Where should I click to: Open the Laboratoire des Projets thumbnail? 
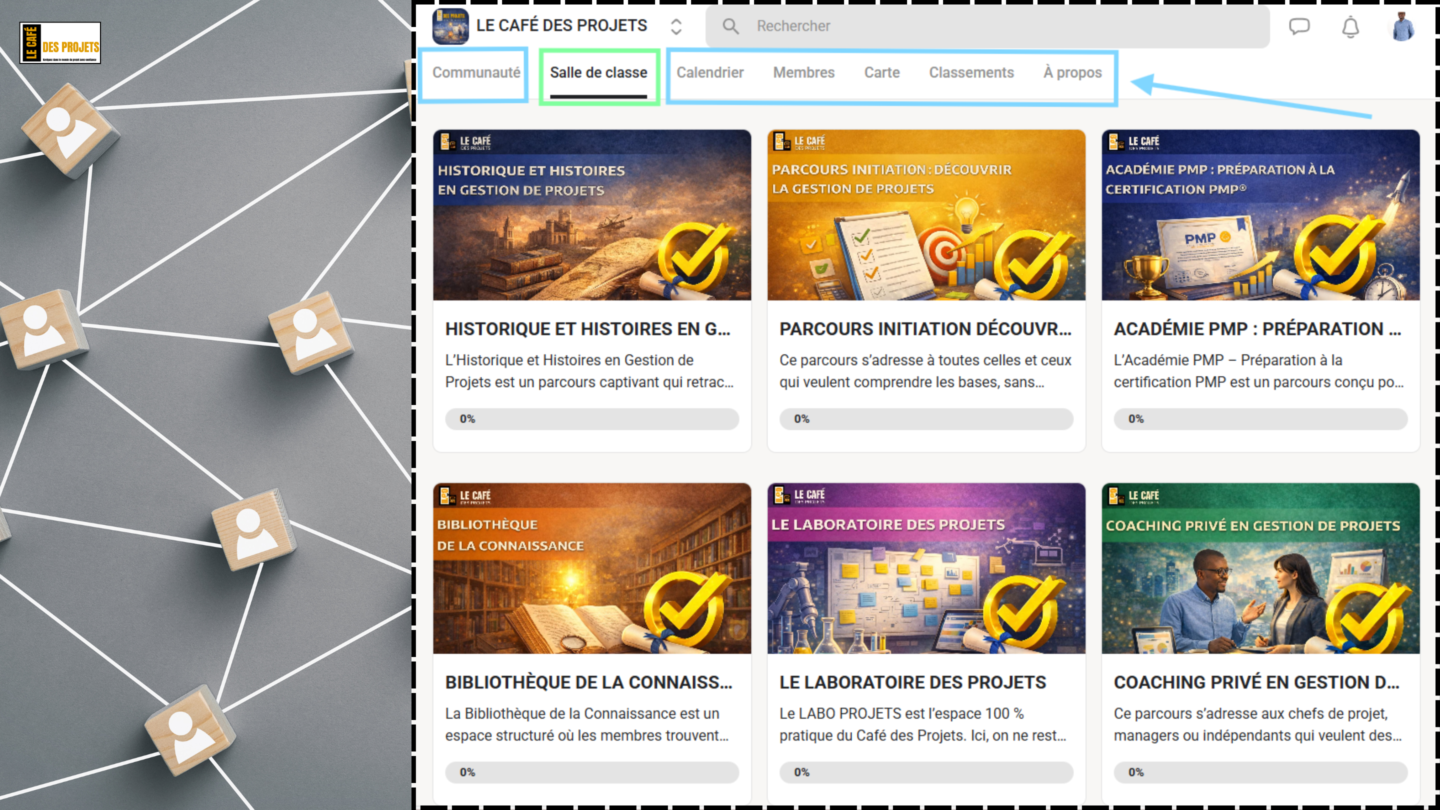coord(926,569)
